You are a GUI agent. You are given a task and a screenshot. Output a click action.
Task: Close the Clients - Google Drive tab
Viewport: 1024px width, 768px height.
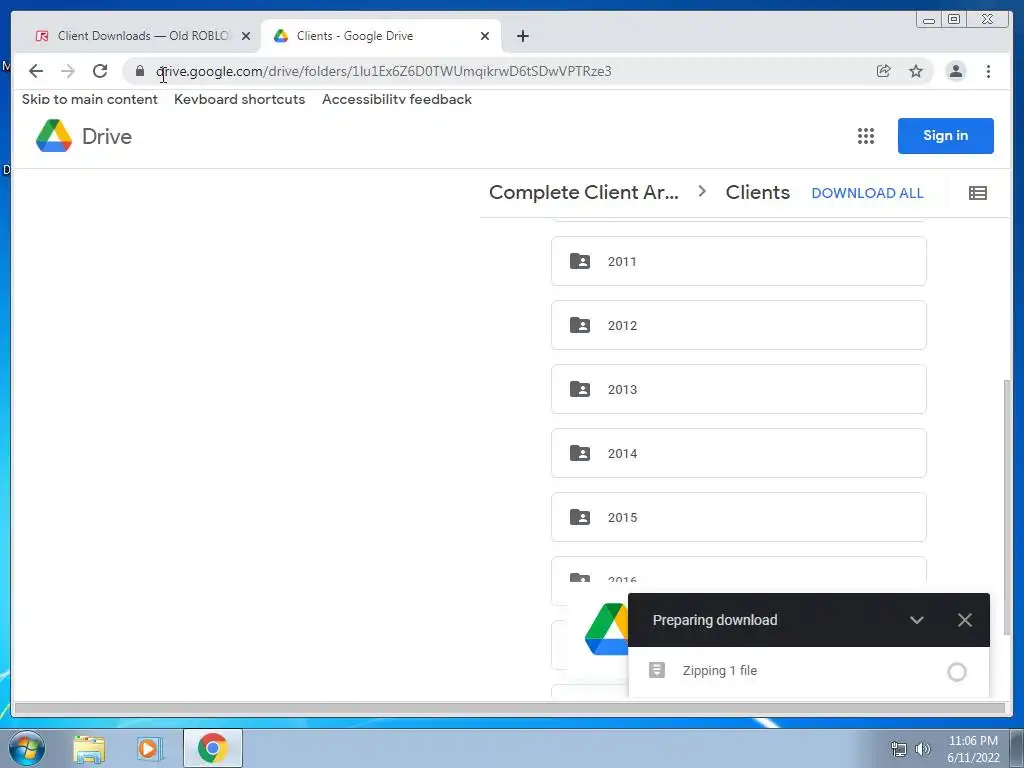click(485, 36)
